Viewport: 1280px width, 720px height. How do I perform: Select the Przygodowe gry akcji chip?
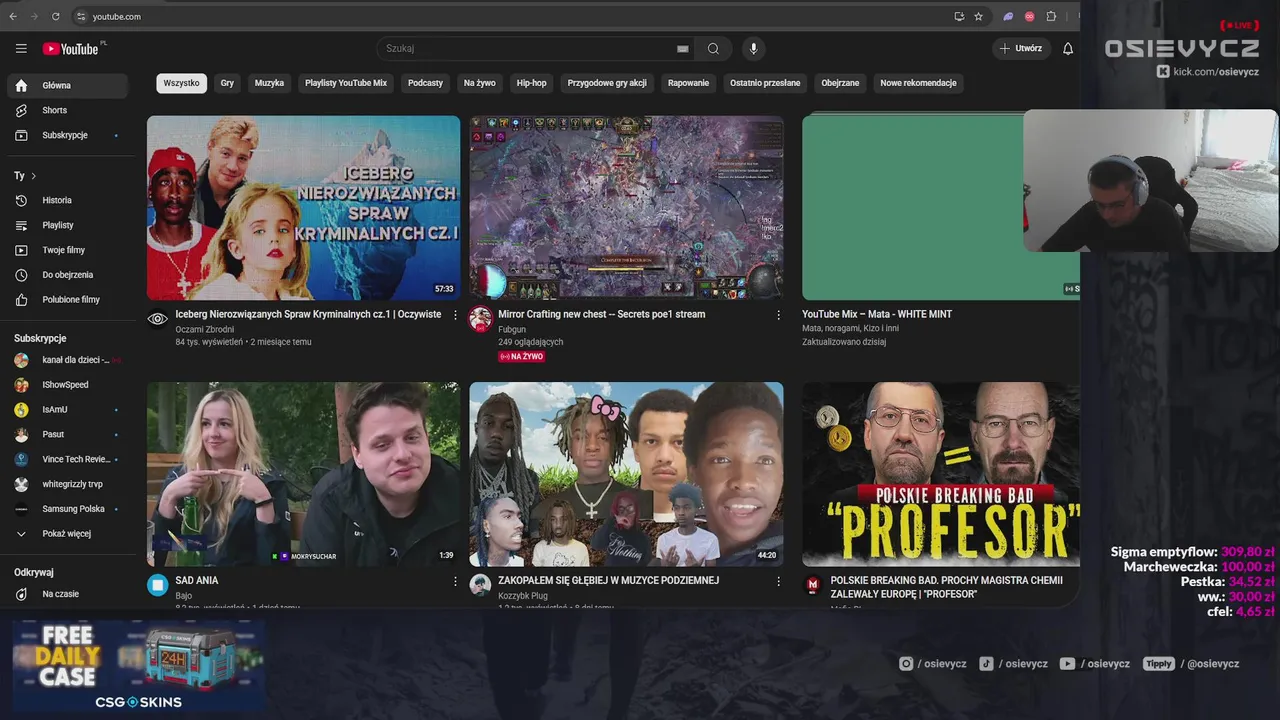[607, 83]
